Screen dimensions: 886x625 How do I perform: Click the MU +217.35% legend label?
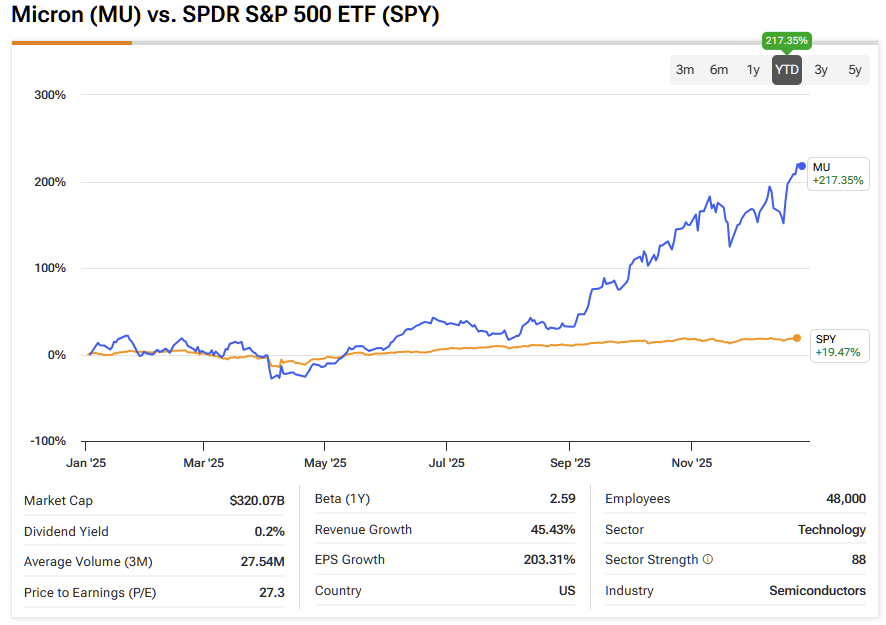(838, 174)
